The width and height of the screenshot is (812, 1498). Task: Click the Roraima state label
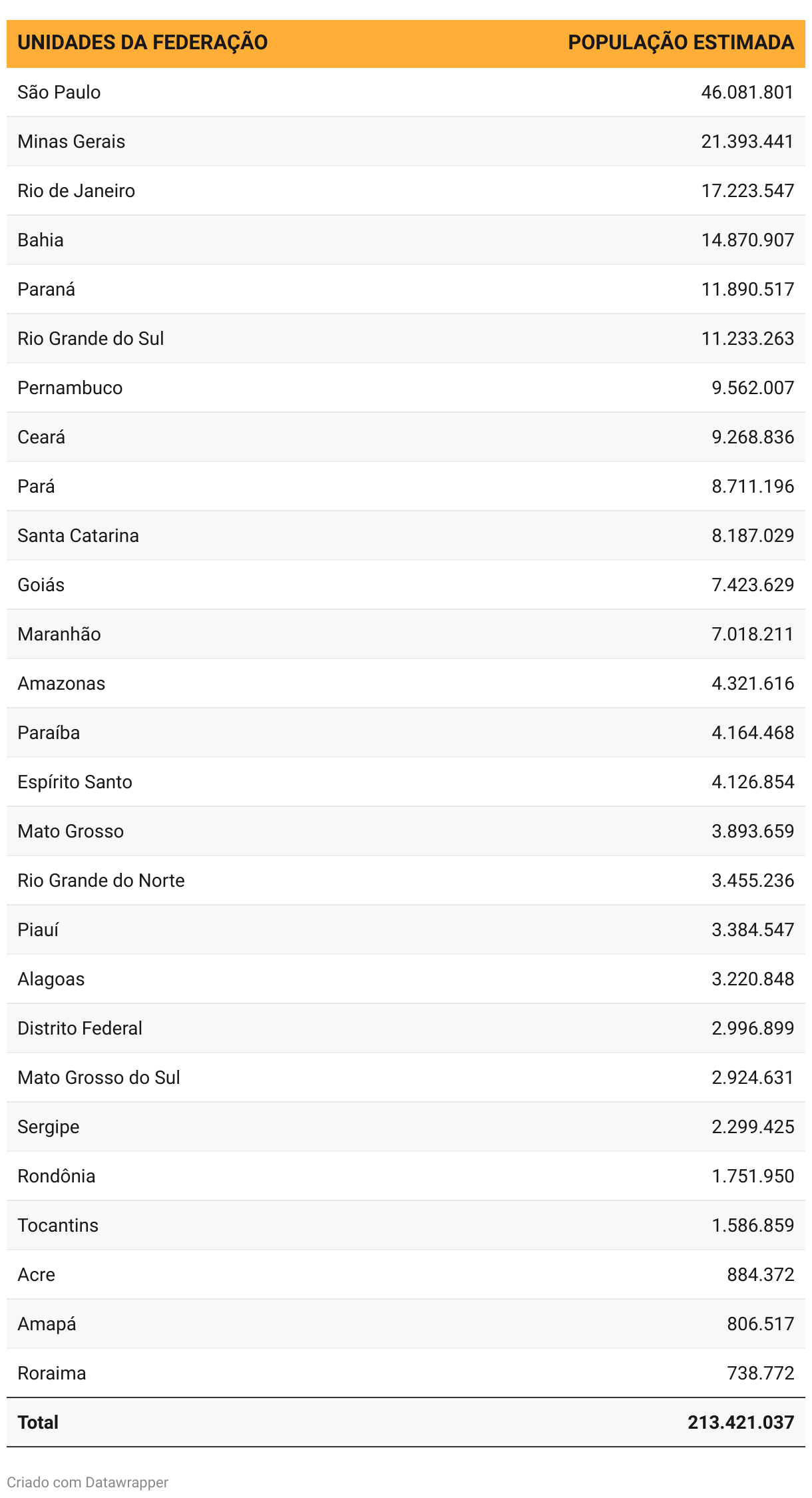(x=52, y=1373)
